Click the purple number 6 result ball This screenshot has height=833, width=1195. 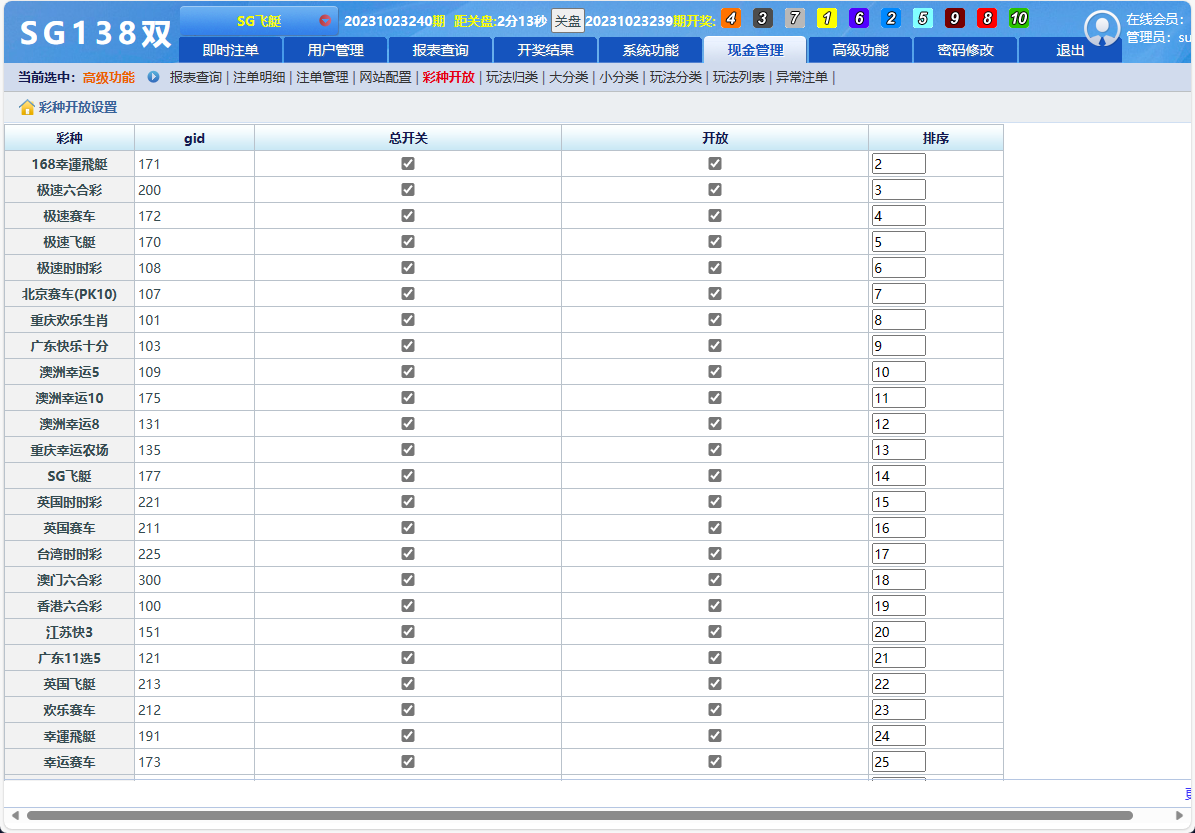[x=859, y=18]
